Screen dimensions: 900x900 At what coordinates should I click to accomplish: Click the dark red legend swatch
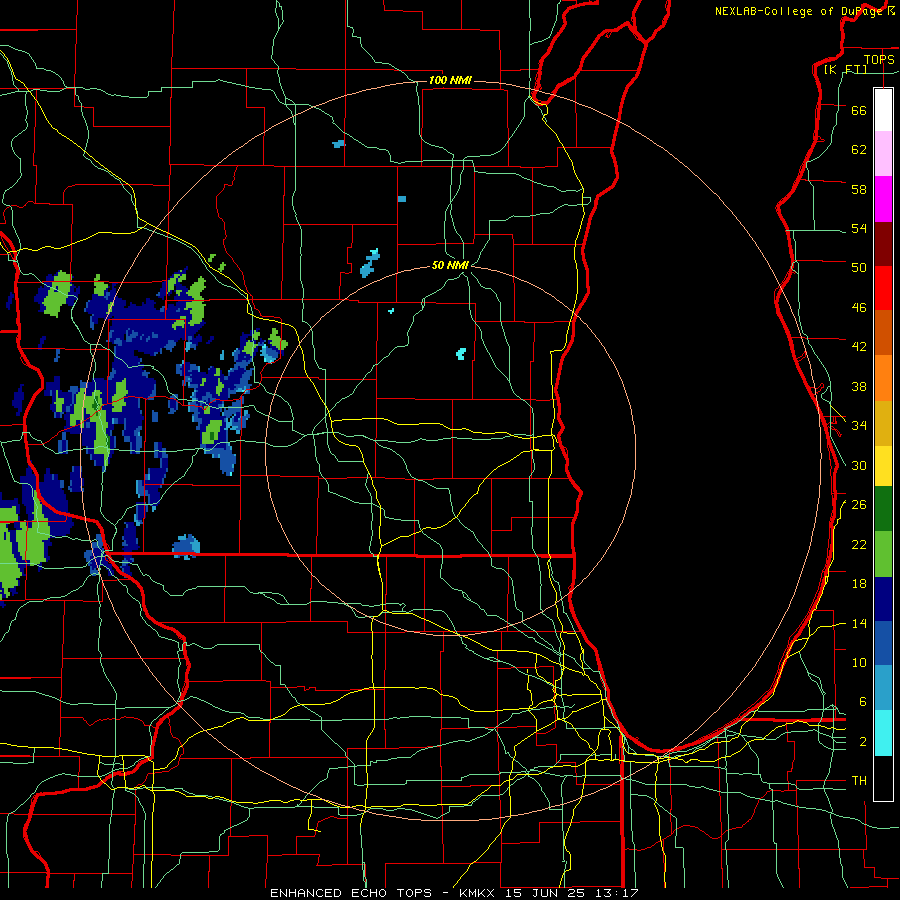coord(883,243)
